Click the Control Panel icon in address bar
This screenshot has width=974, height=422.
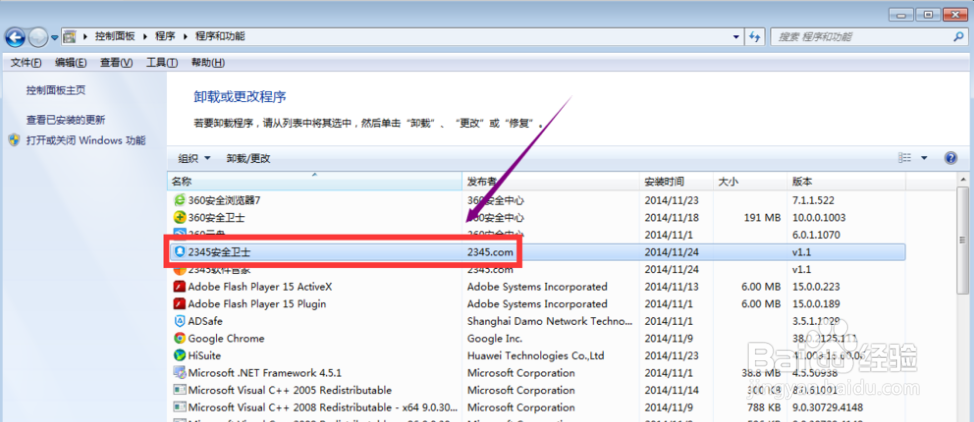(70, 37)
